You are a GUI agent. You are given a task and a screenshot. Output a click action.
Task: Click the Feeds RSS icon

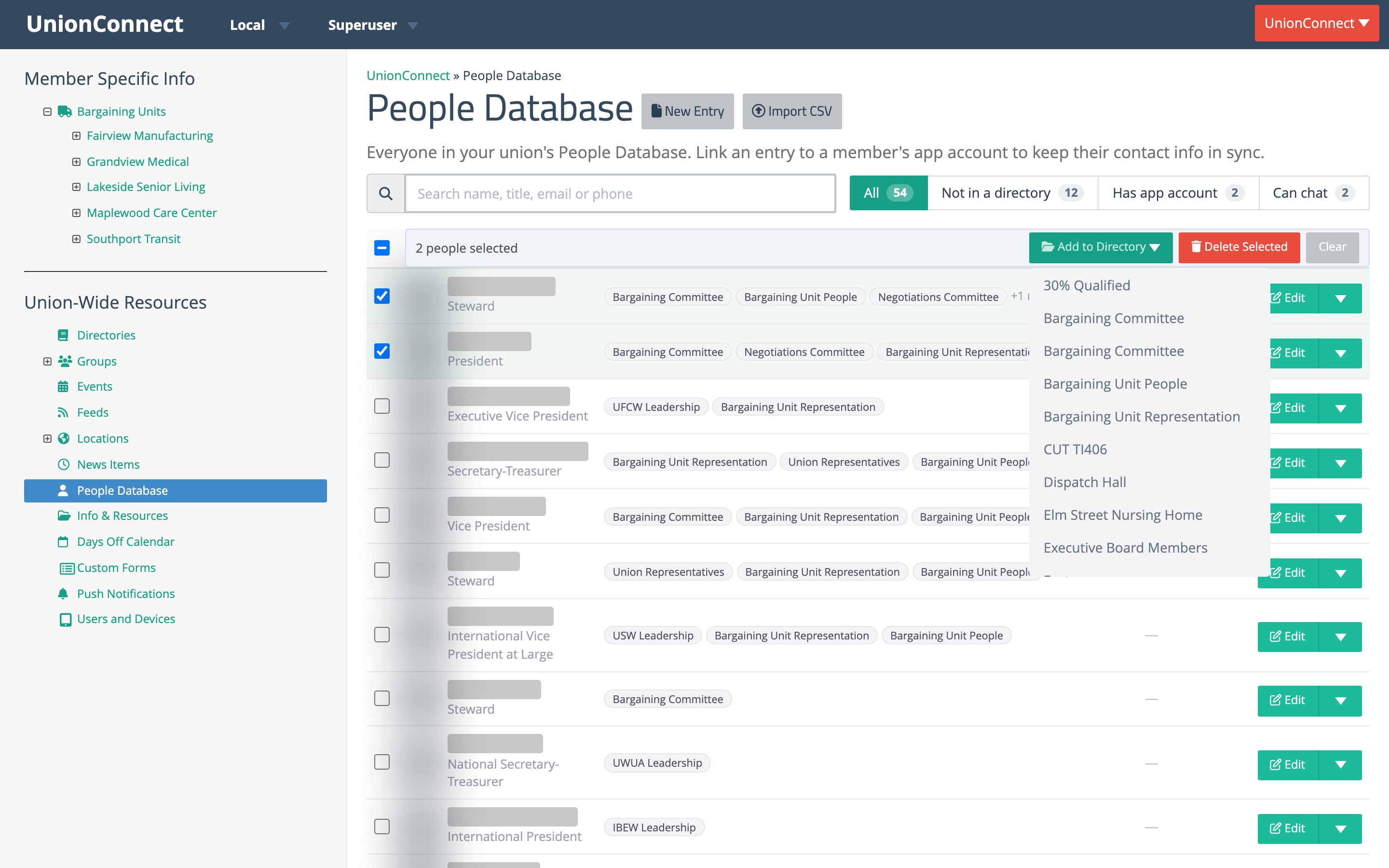(63, 412)
